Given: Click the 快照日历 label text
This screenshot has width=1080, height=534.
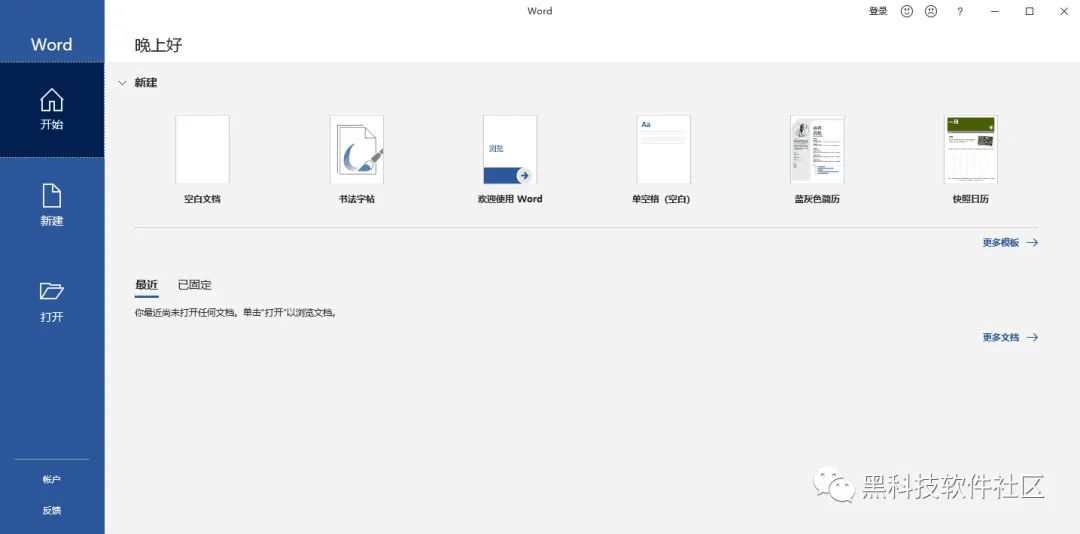Looking at the screenshot, I should pyautogui.click(x=970, y=199).
